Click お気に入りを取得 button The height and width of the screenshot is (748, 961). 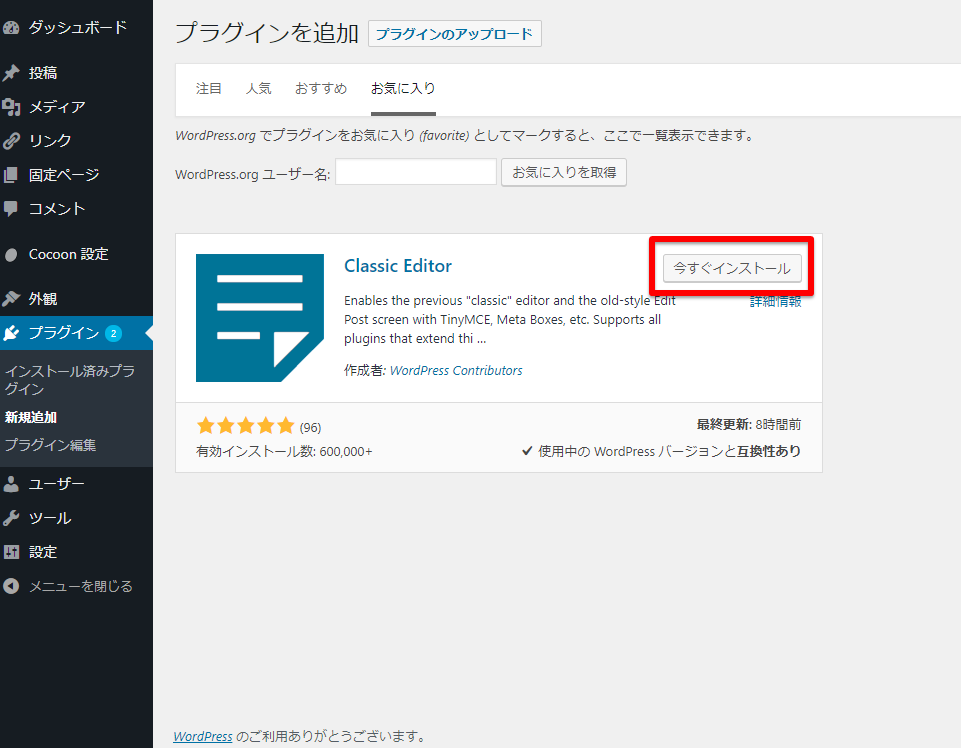564,172
